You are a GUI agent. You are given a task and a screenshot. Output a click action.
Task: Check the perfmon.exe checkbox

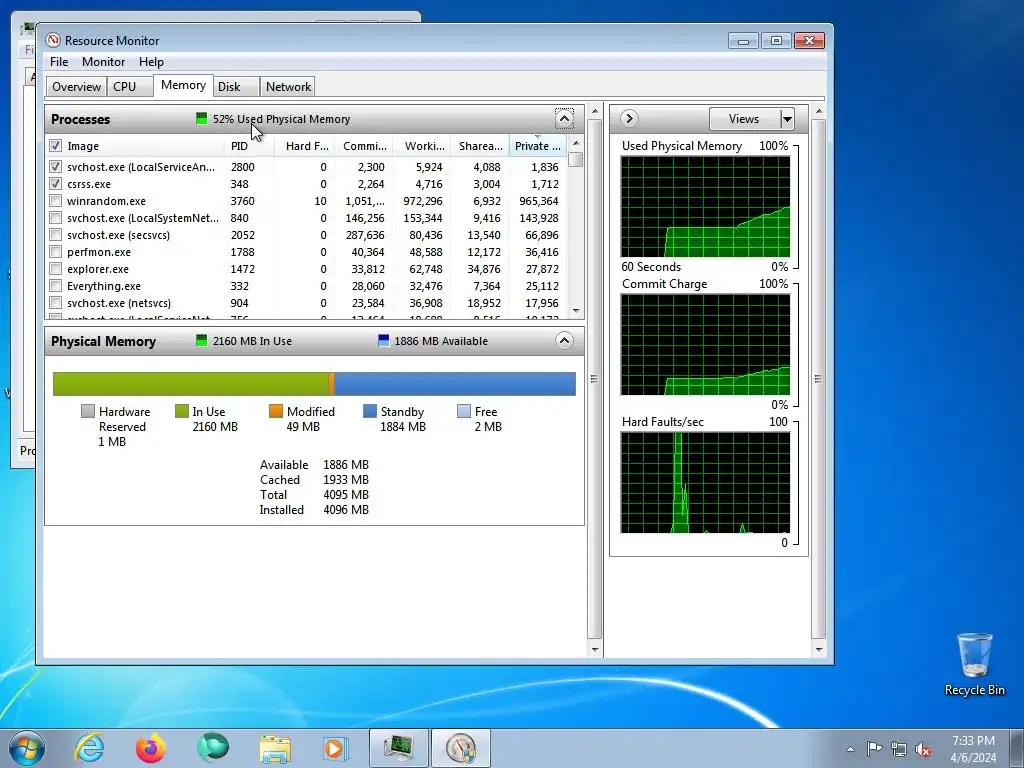tap(56, 251)
